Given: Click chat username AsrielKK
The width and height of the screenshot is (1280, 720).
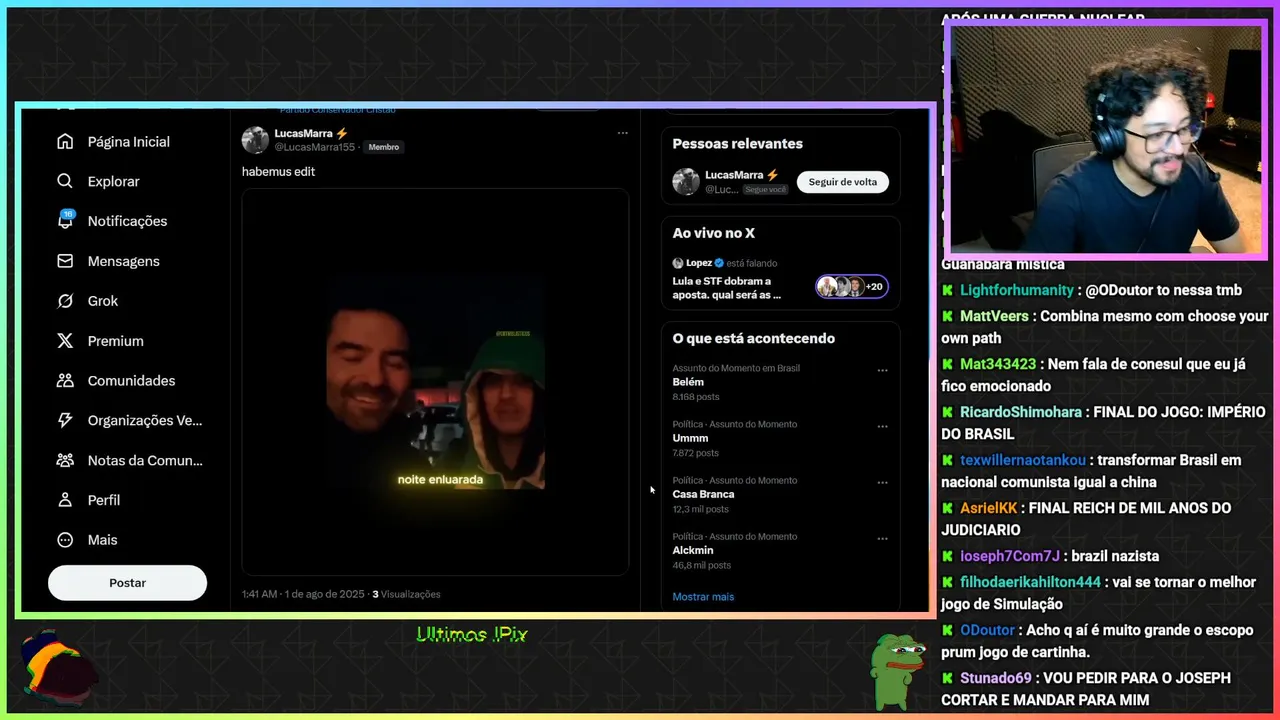Looking at the screenshot, I should 989,508.
